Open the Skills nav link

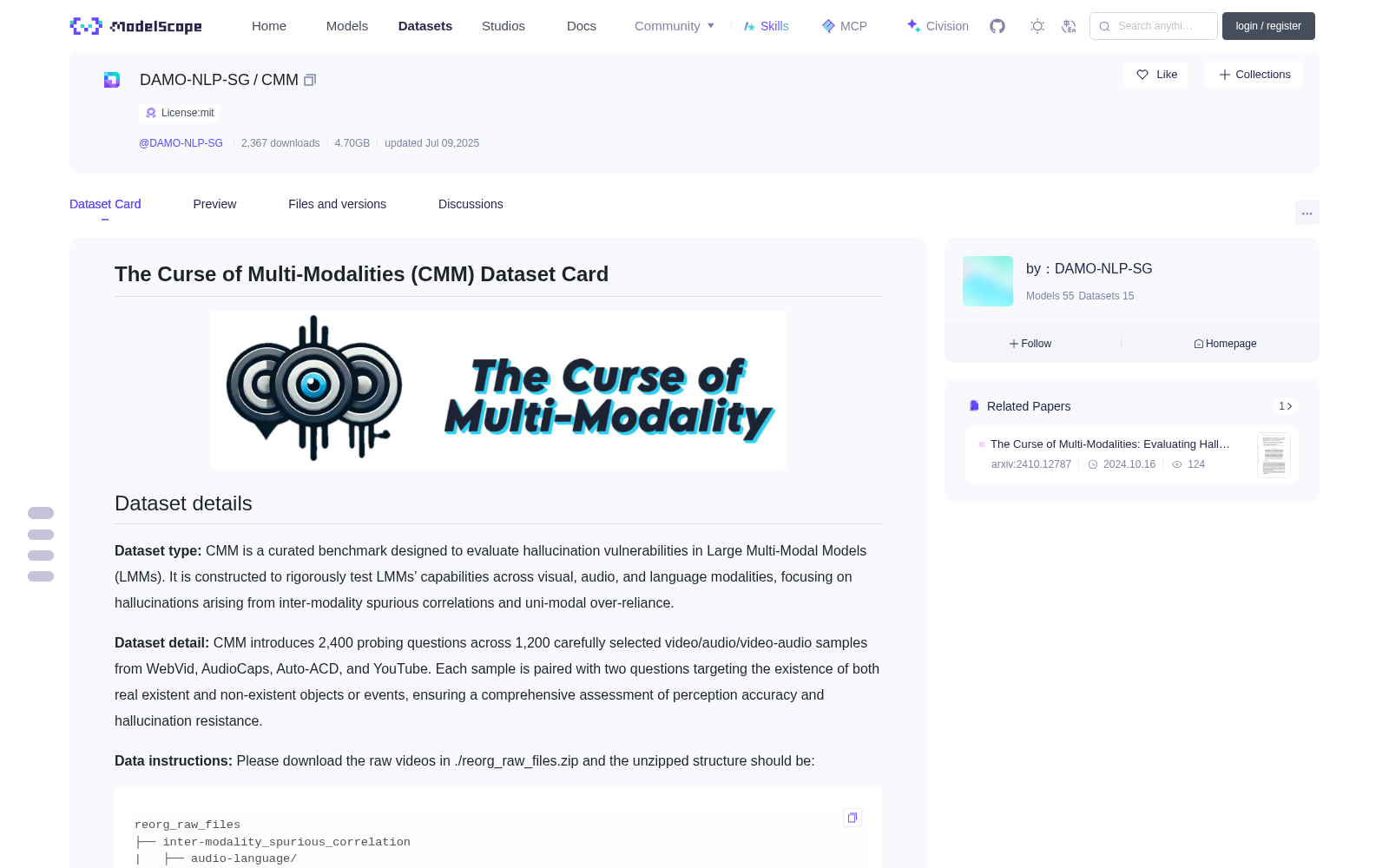[766, 26]
